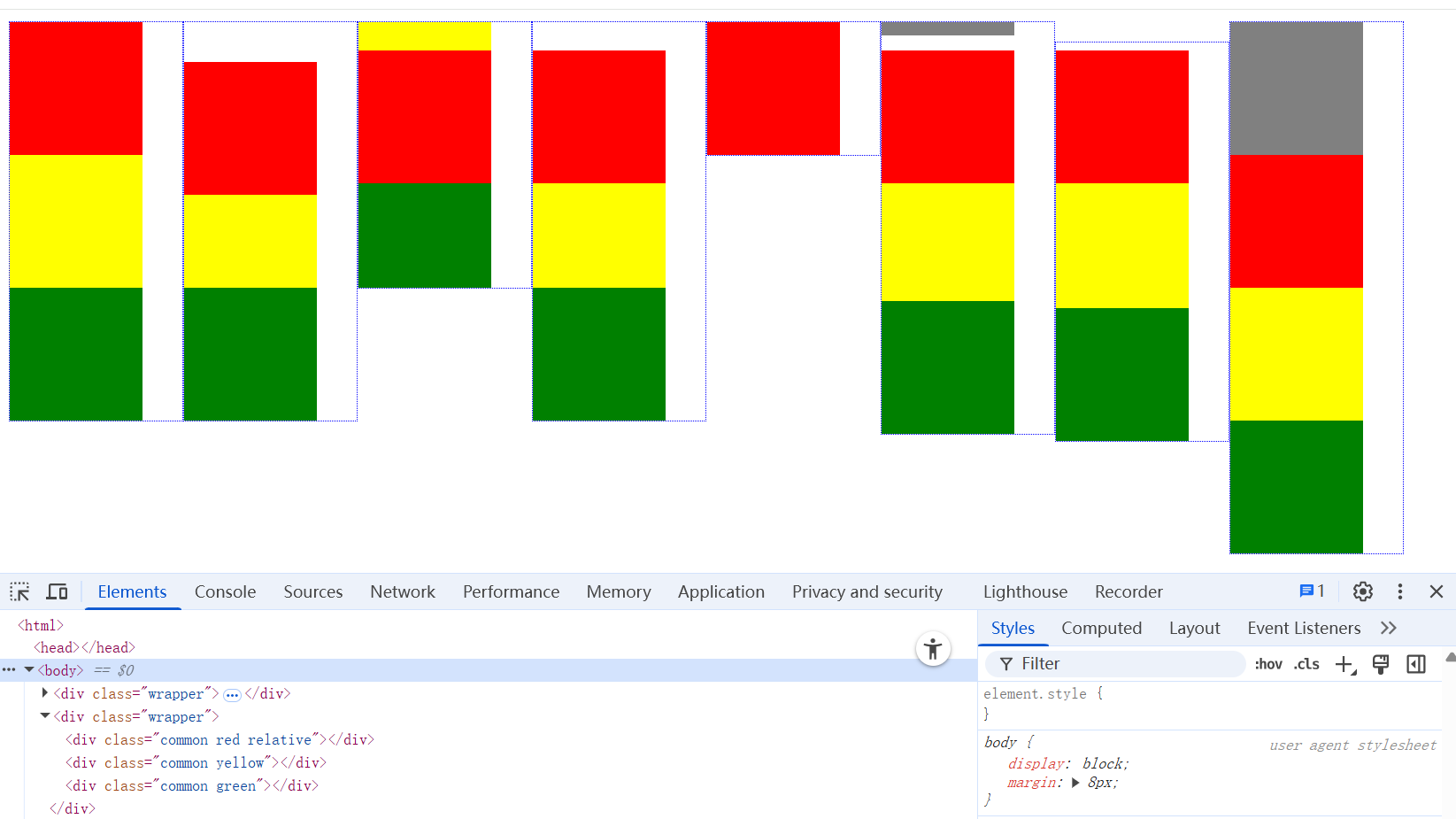The image size is (1456, 819).
Task: Close the DevTools panel
Action: coord(1437,591)
